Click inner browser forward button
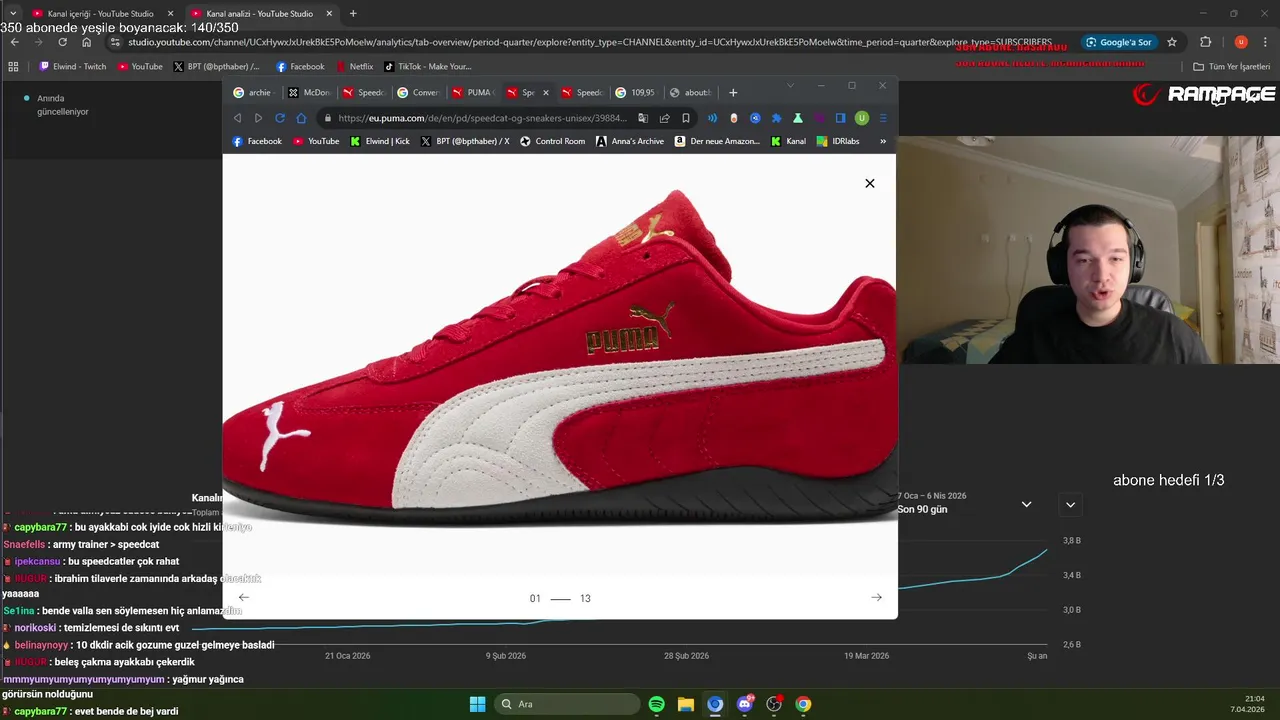Image resolution: width=1280 pixels, height=720 pixels. [258, 118]
